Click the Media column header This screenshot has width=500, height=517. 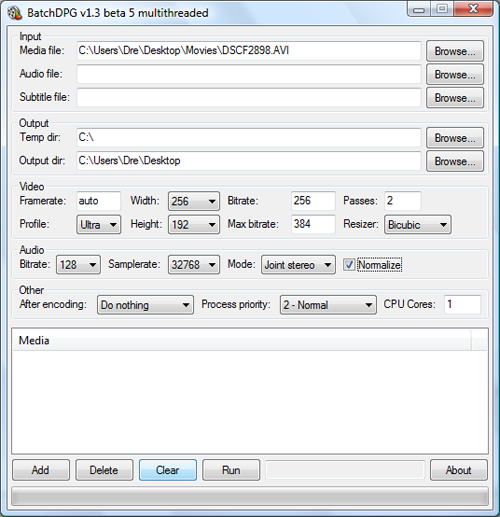[x=242, y=340]
